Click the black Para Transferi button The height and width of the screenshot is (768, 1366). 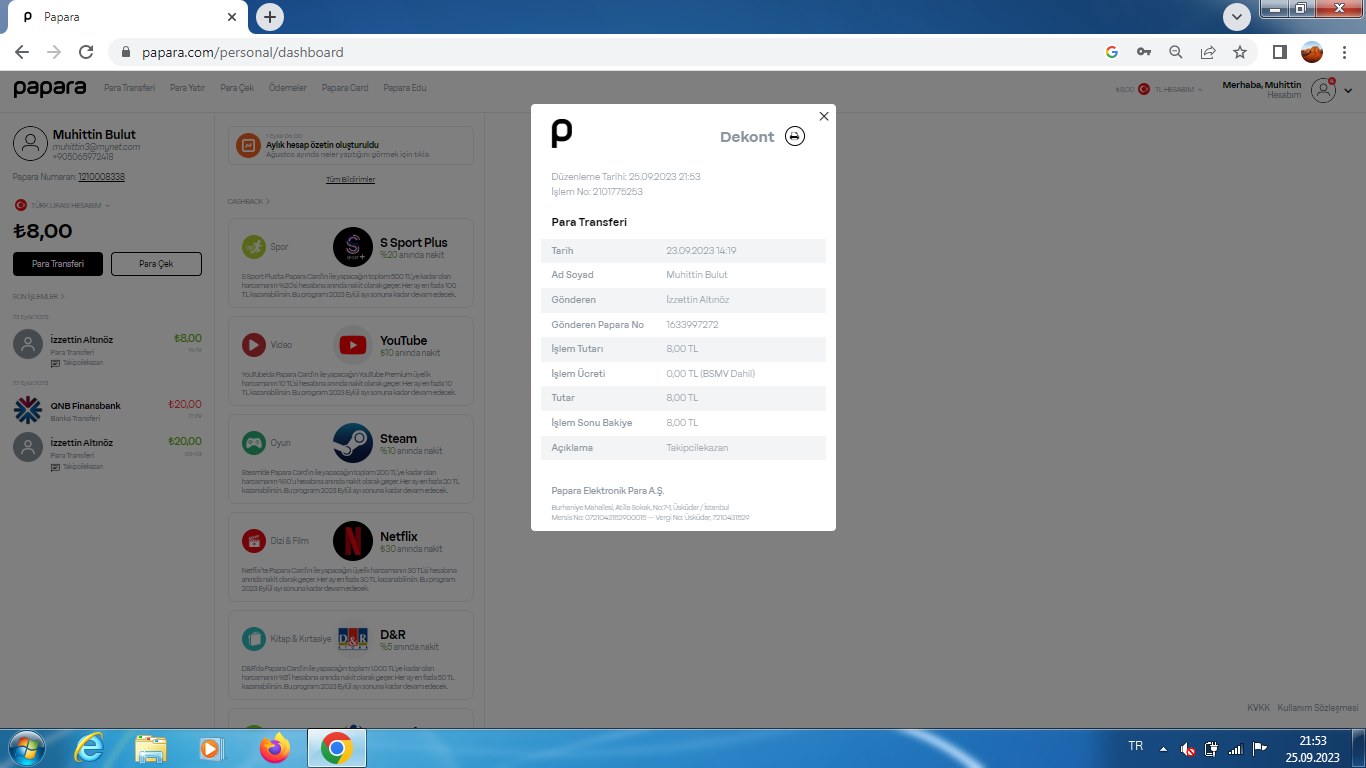coord(57,264)
